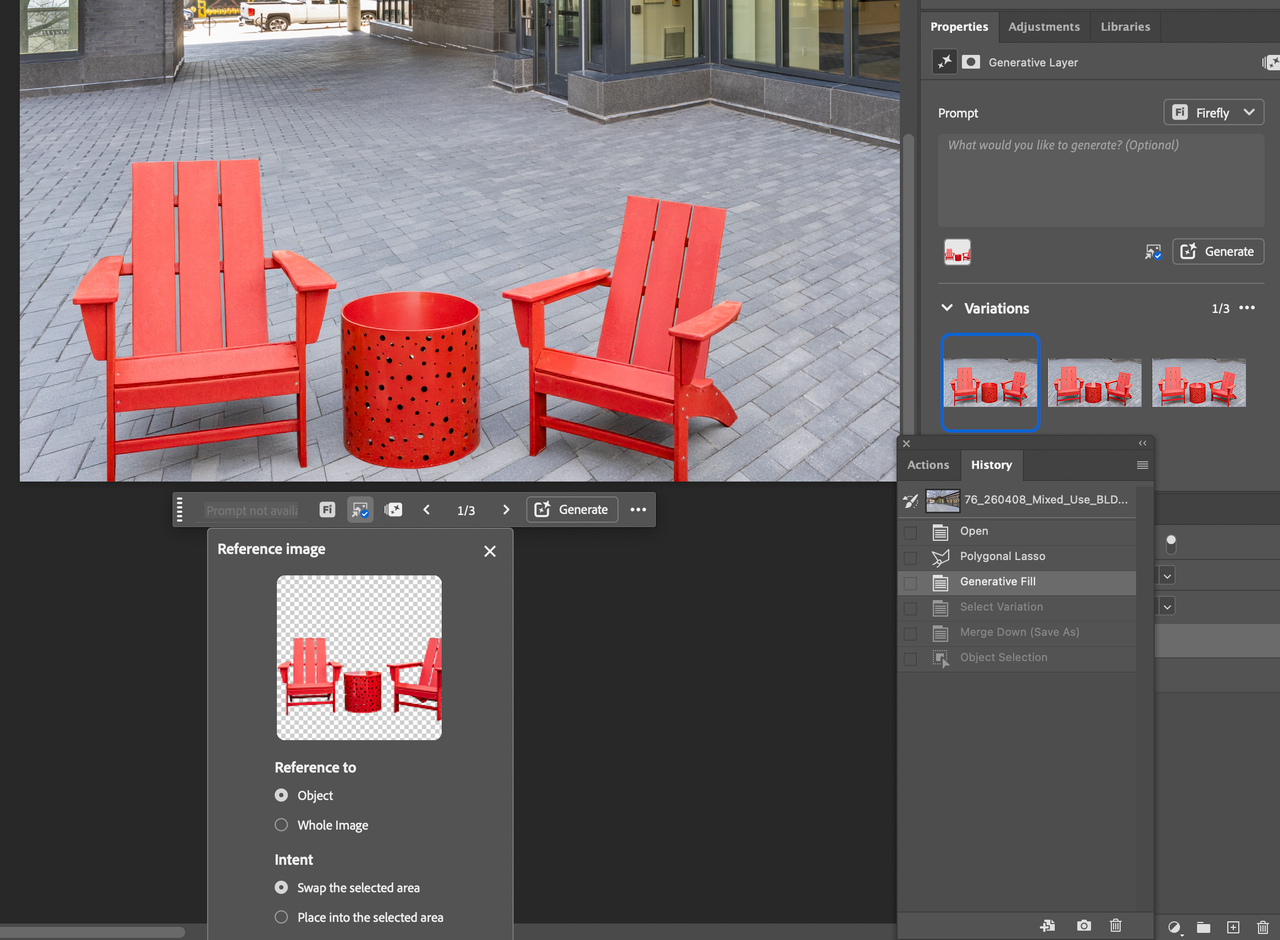Image resolution: width=1280 pixels, height=940 pixels.
Task: Select the document snapshot in History
Action: [1017, 500]
